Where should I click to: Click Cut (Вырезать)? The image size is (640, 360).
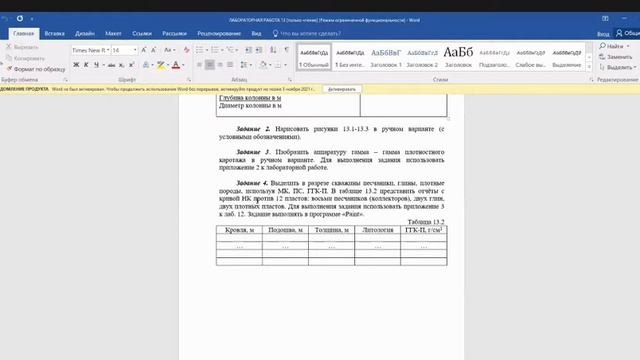[x=22, y=47]
